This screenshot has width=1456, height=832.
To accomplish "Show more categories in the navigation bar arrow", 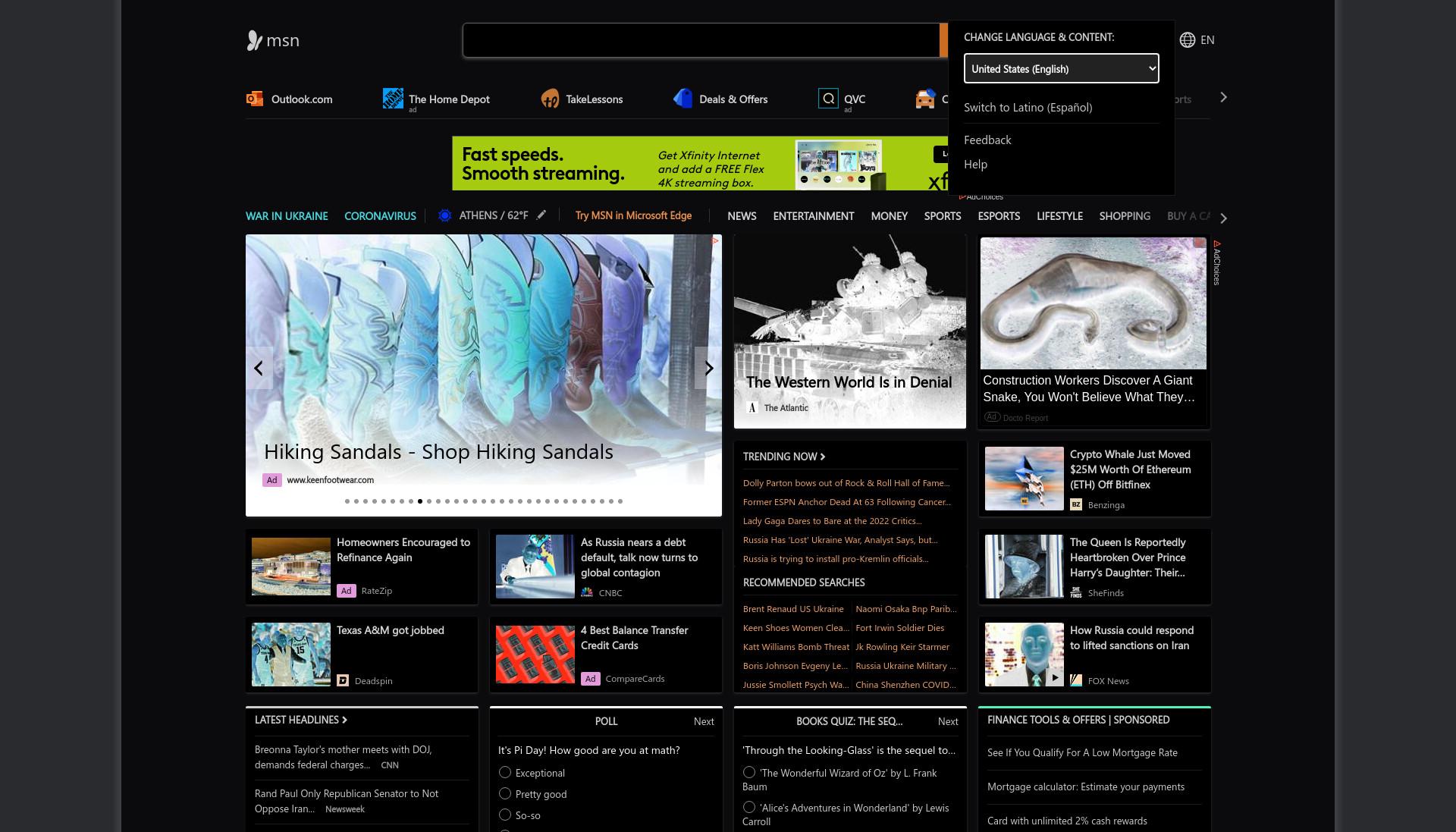I will pyautogui.click(x=1223, y=218).
